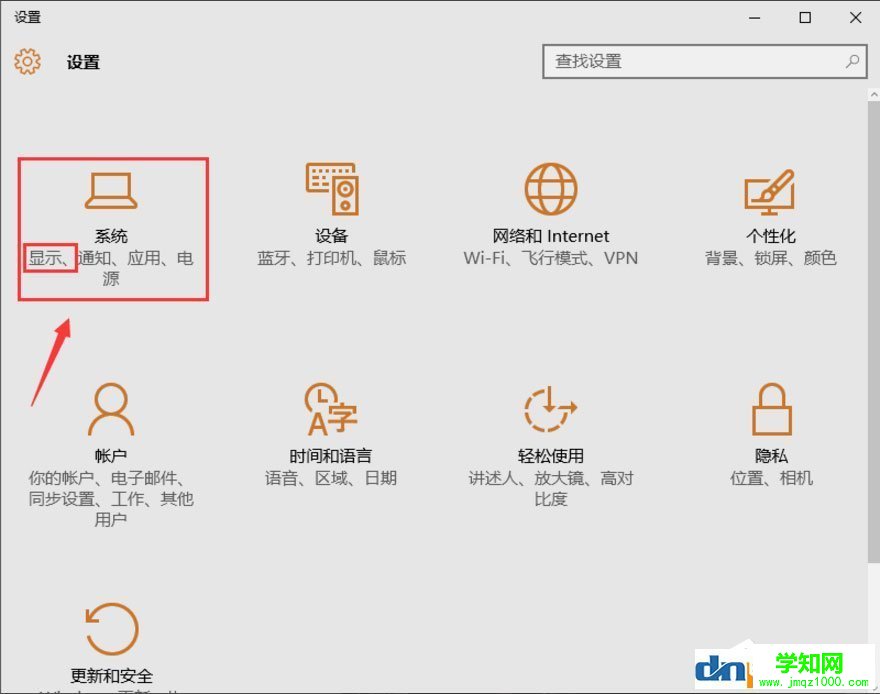Click the 个性化 title label
The height and width of the screenshot is (694, 880).
click(x=771, y=236)
